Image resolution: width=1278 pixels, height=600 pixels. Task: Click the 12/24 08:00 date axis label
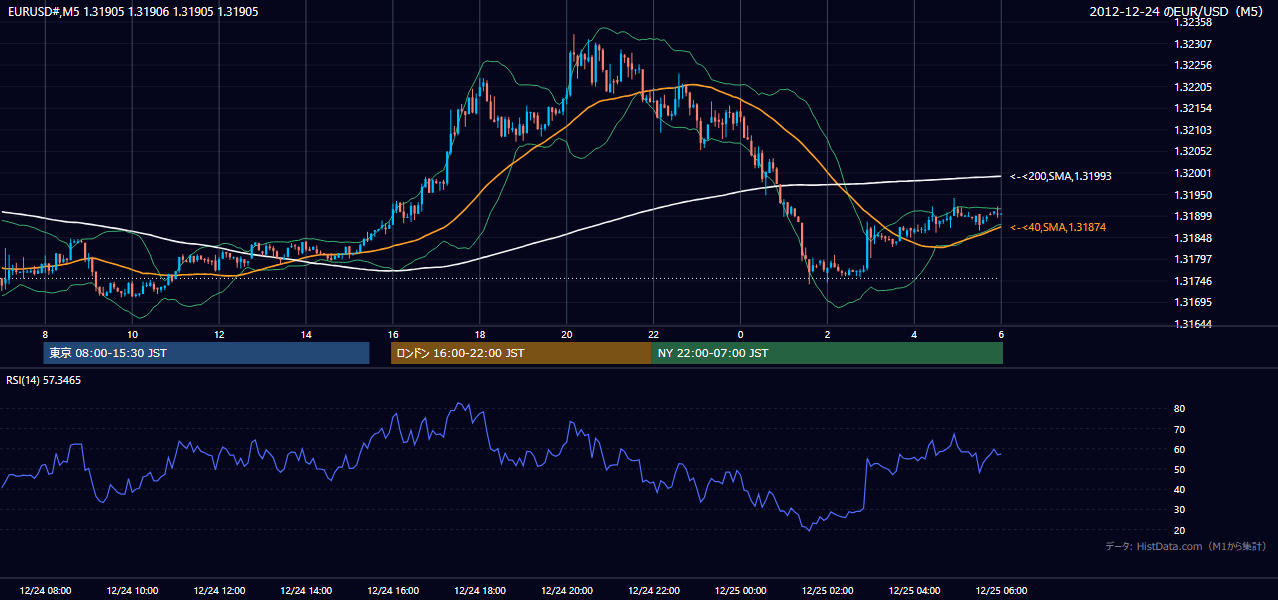point(45,590)
